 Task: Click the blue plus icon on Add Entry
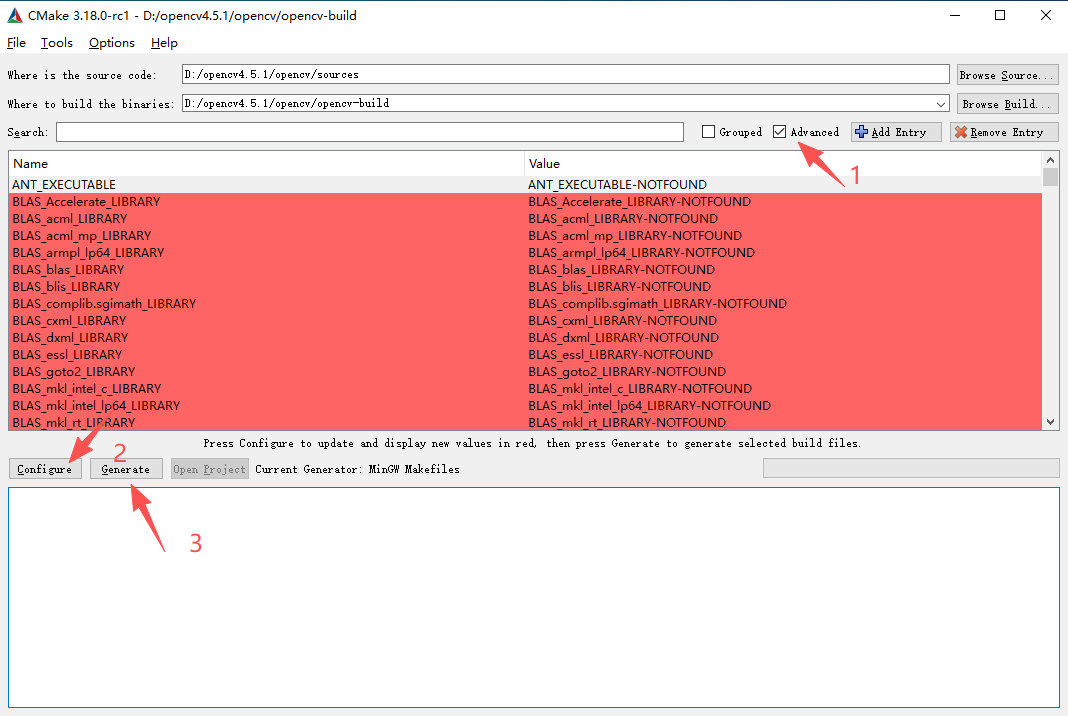[x=862, y=132]
